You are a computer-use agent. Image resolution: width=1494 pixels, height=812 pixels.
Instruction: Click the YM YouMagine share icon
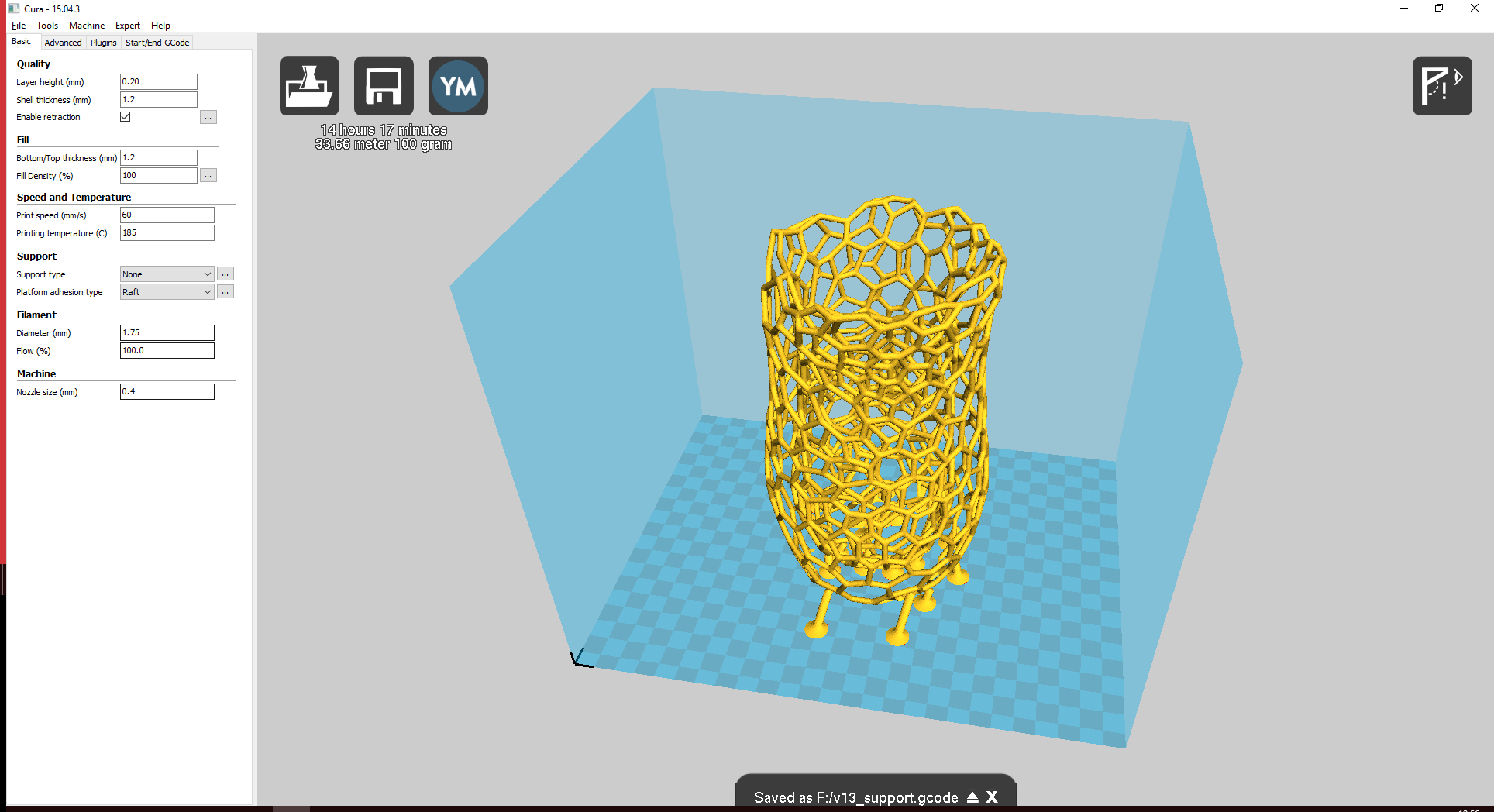(458, 85)
